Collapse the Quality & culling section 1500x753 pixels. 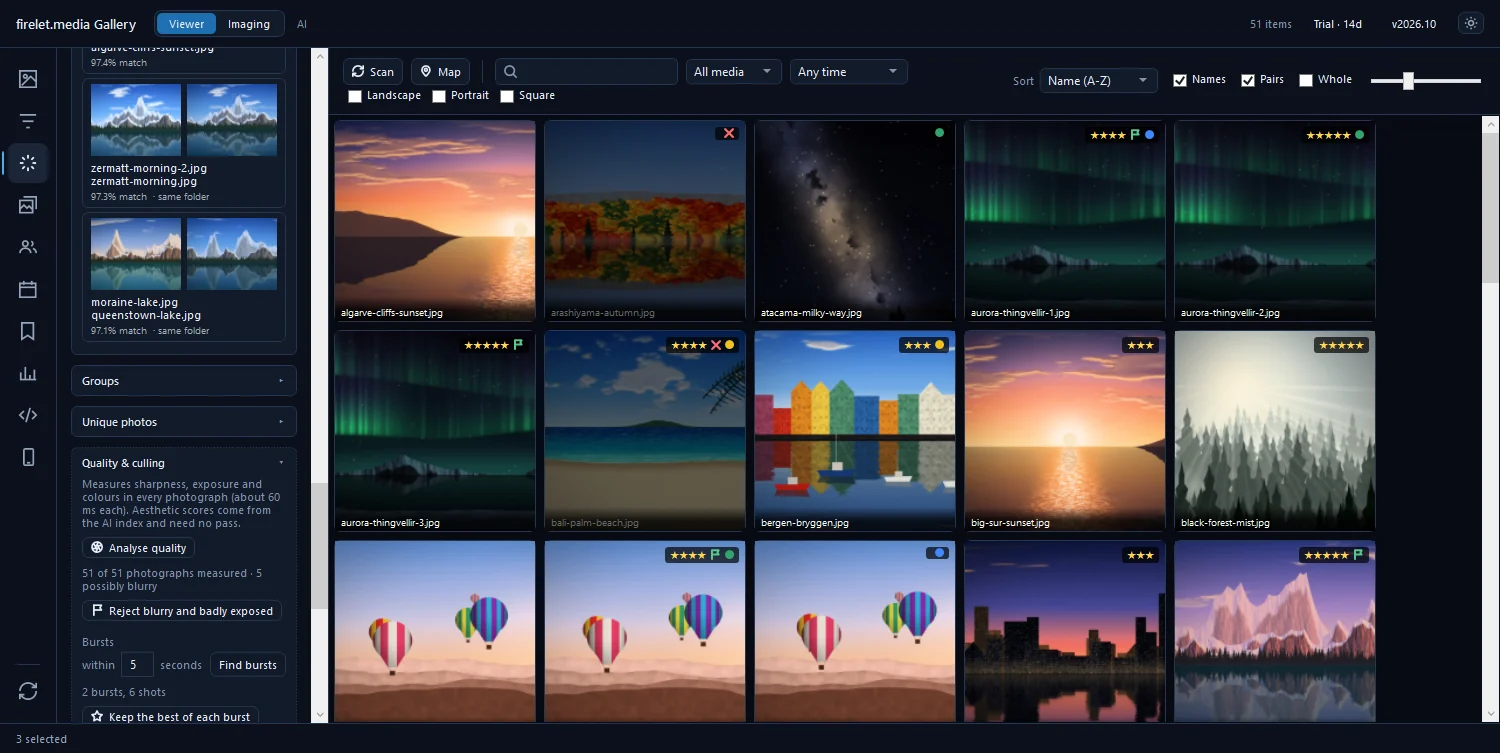[x=184, y=463]
